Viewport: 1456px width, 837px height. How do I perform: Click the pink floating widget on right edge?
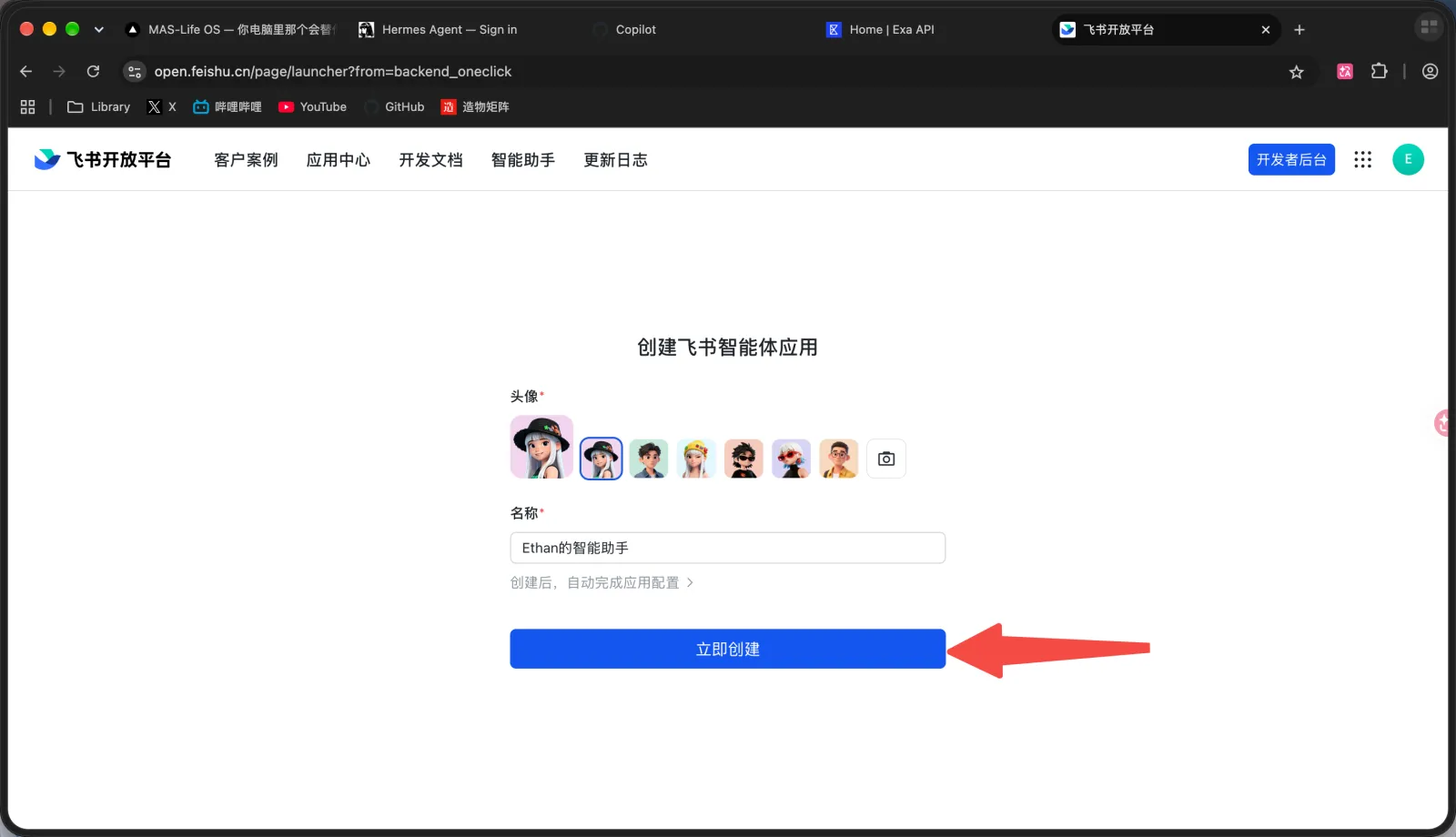(x=1443, y=423)
